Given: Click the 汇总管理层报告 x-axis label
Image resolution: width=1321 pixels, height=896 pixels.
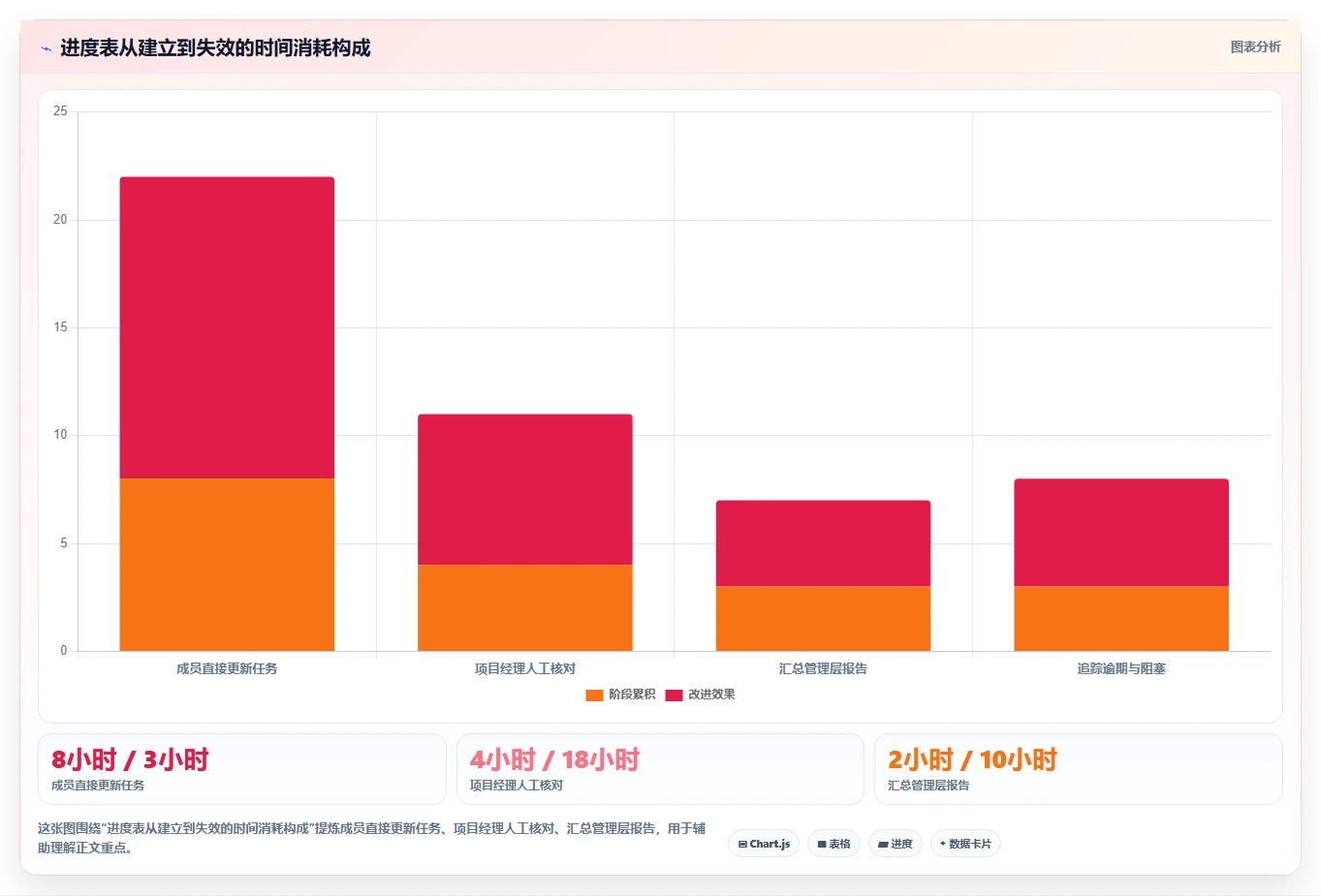Looking at the screenshot, I should coord(823,668).
